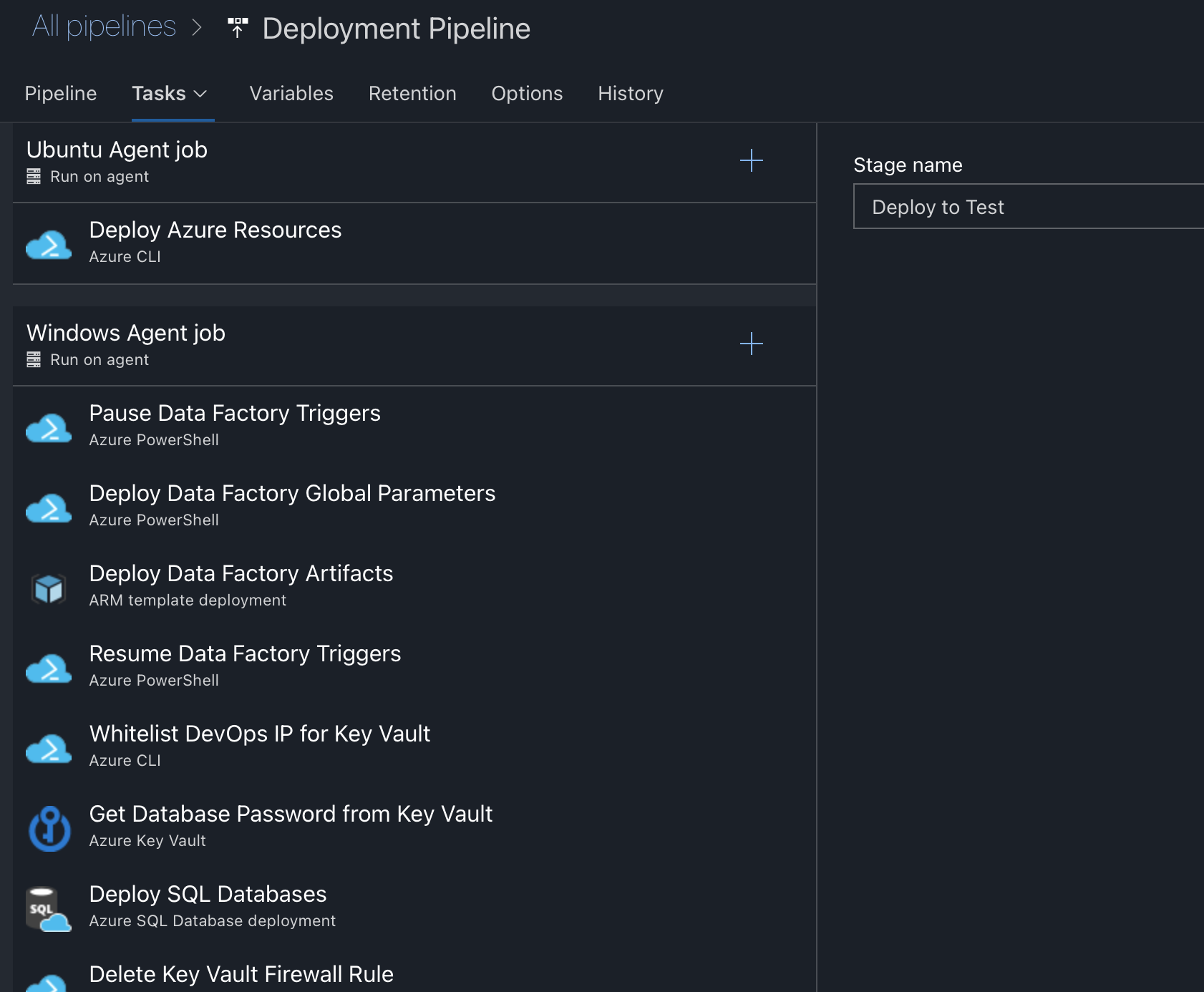Open the Options tab
Screen dimensions: 1204x992
[x=527, y=94]
